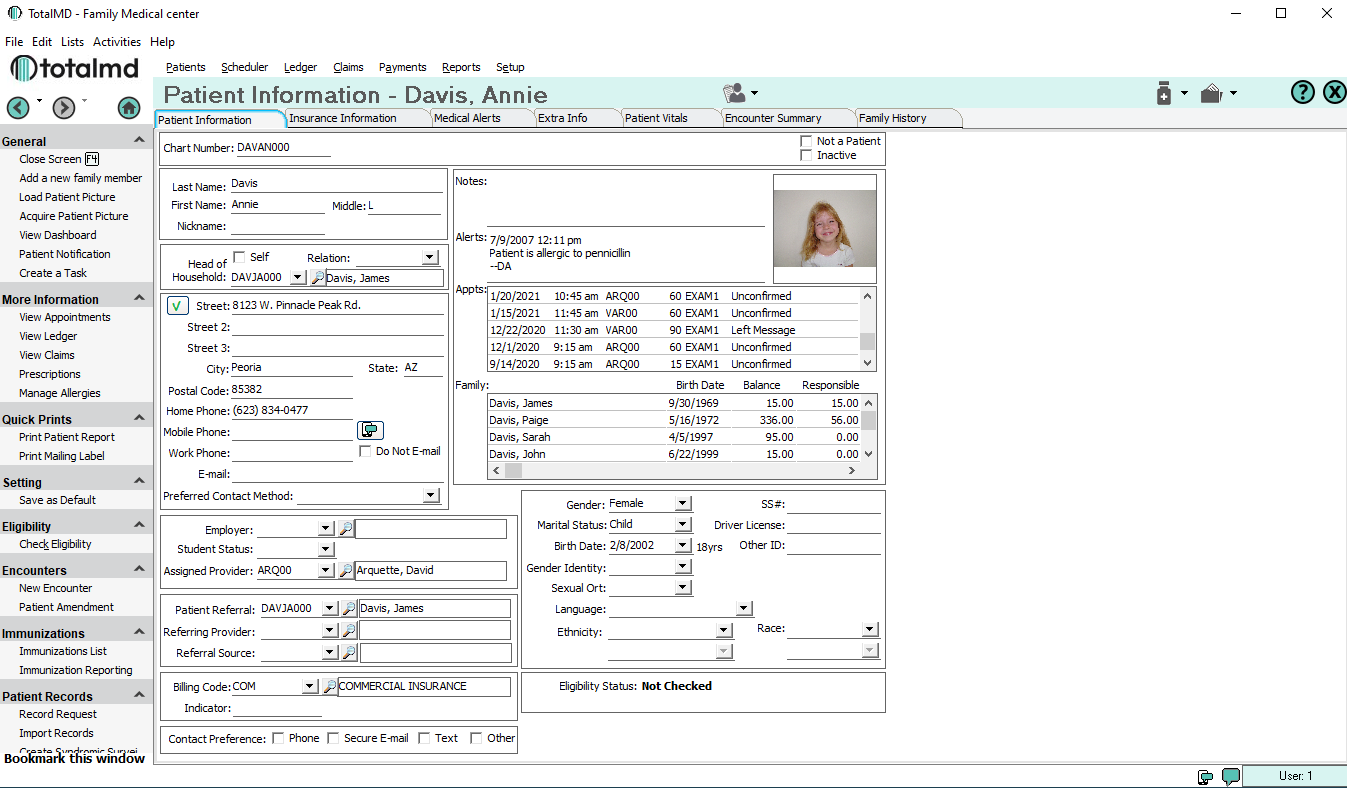1347x788 pixels.
Task: Expand the Preferred Contact Method dropdown
Action: [431, 496]
